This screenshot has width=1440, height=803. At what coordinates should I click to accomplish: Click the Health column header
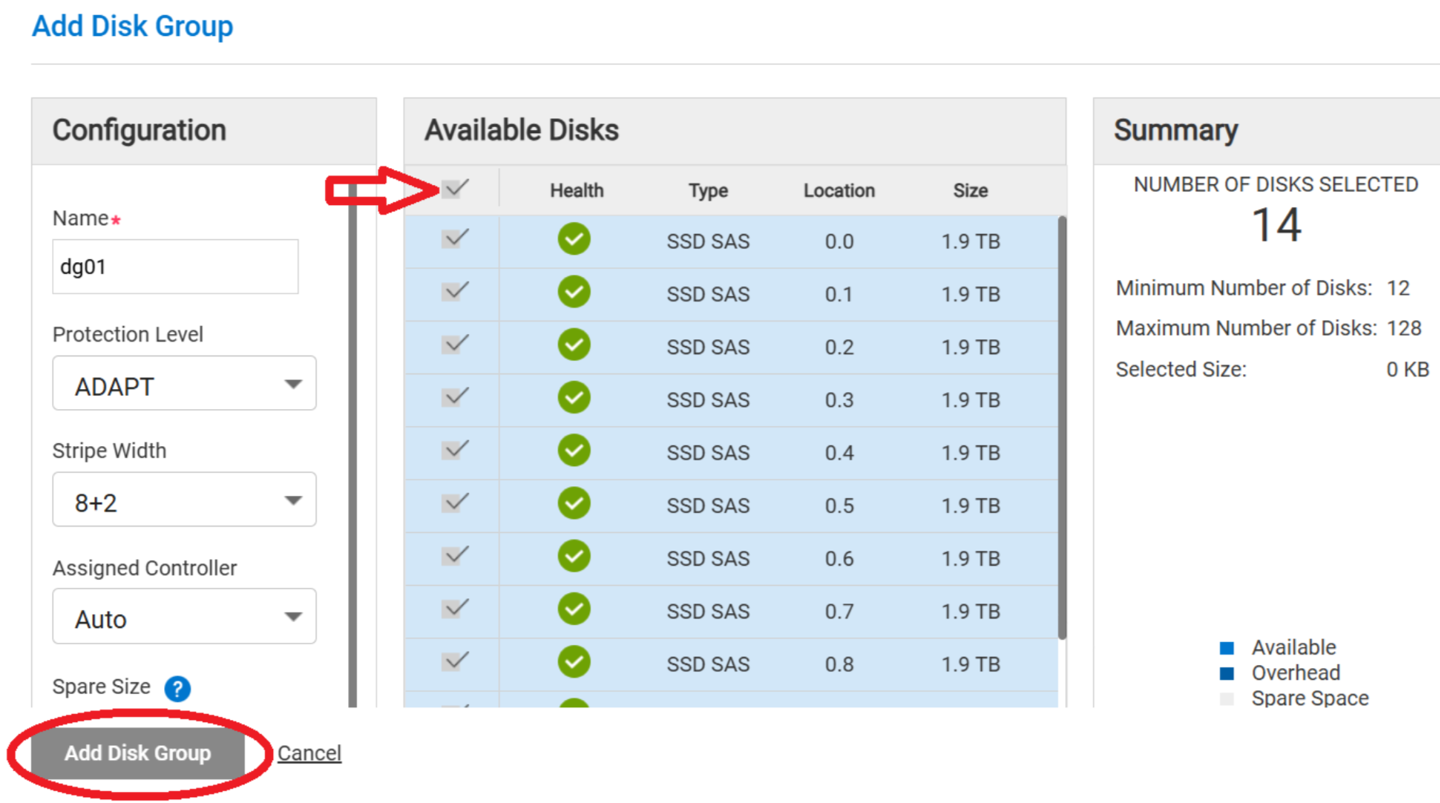coord(575,190)
